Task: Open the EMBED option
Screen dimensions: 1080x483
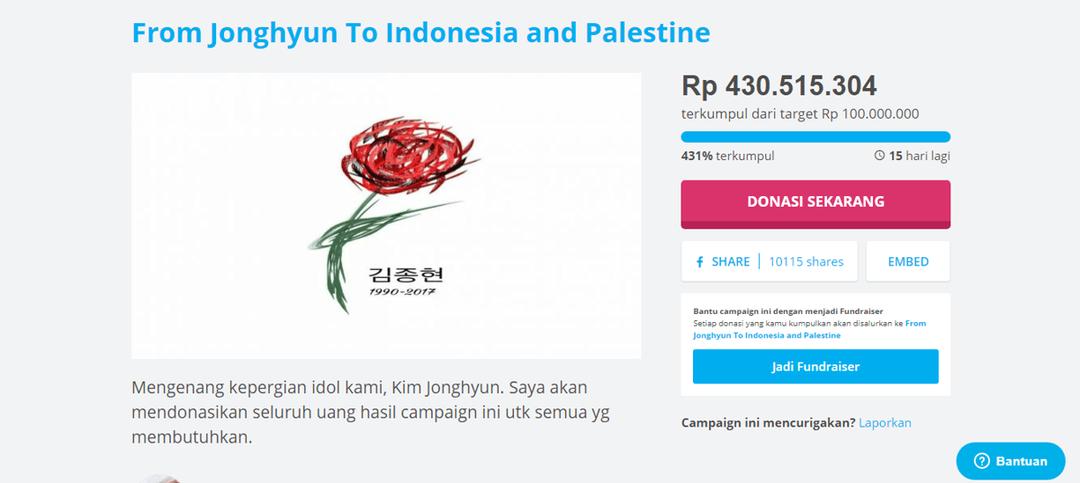Action: tap(908, 261)
